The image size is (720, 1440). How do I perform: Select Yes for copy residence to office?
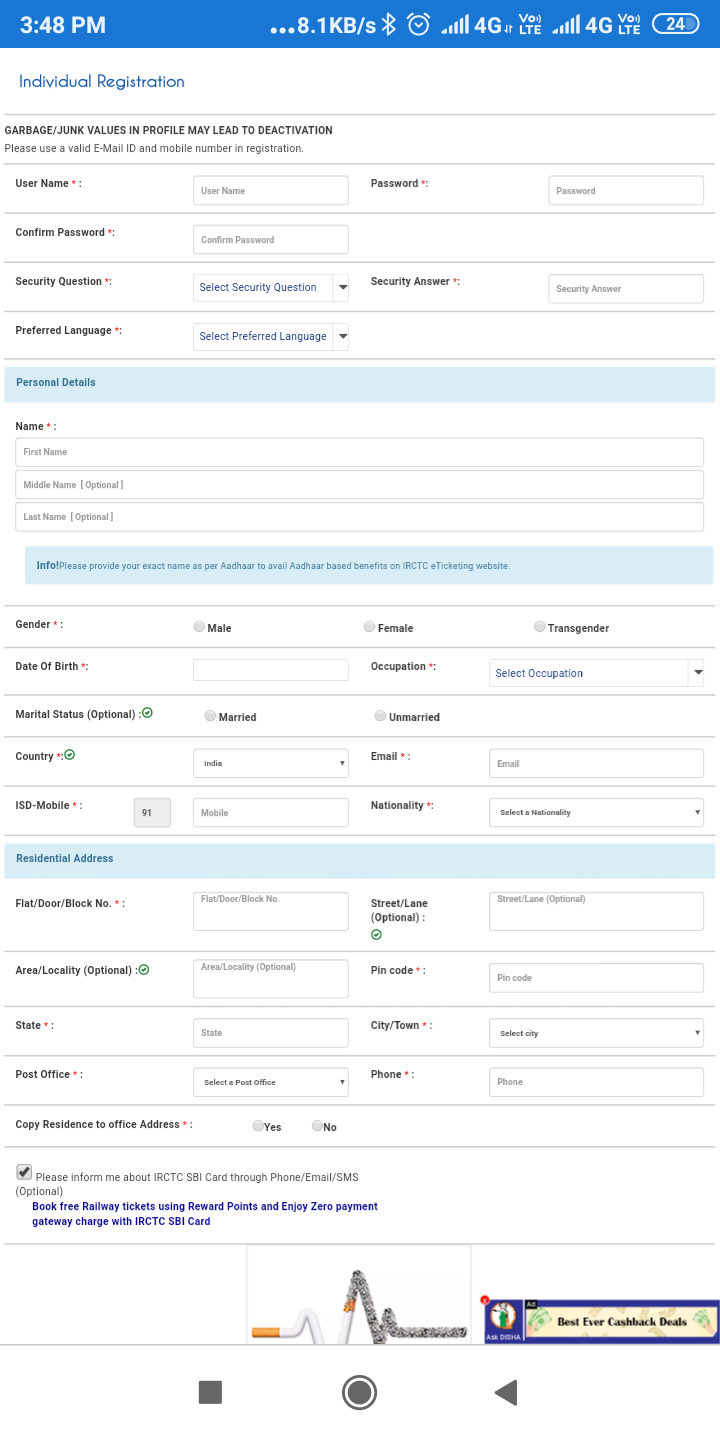click(258, 1126)
